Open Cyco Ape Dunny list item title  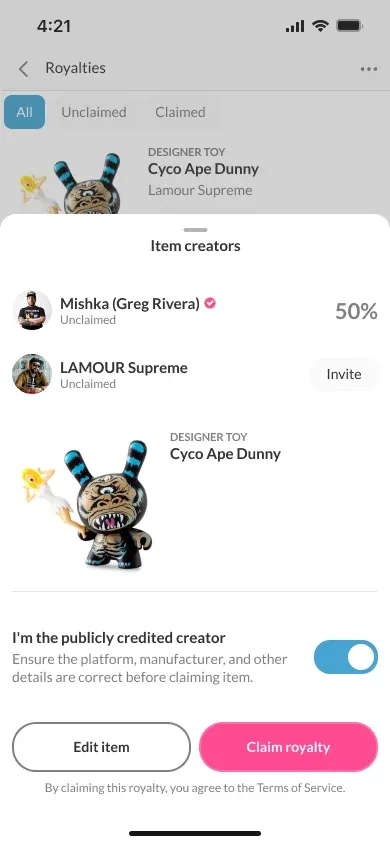pyautogui.click(x=203, y=169)
